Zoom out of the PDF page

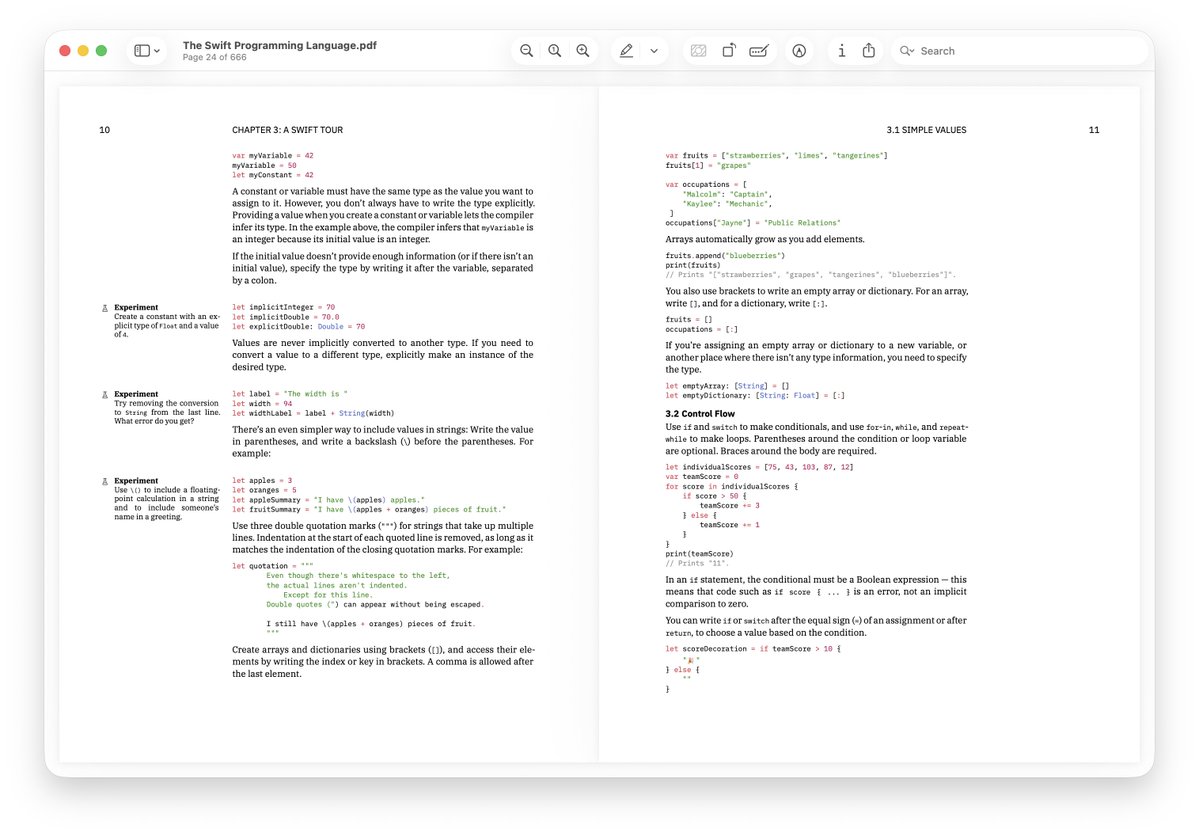click(526, 50)
